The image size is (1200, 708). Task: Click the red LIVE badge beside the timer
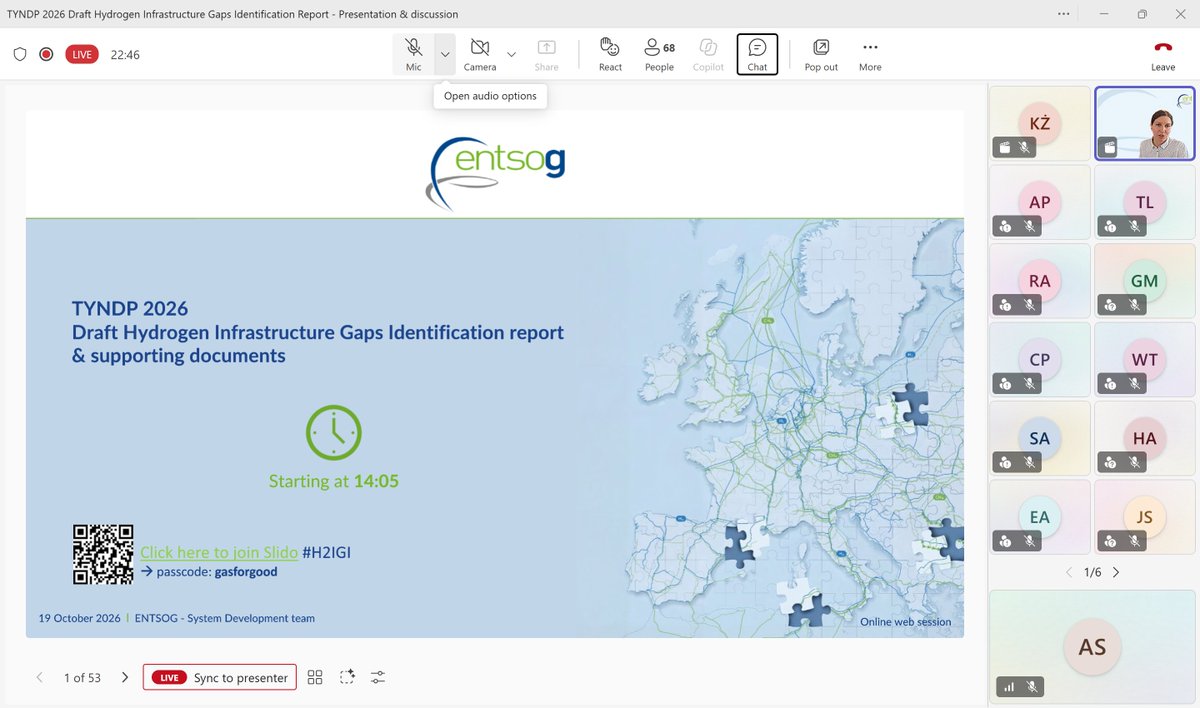pos(82,54)
